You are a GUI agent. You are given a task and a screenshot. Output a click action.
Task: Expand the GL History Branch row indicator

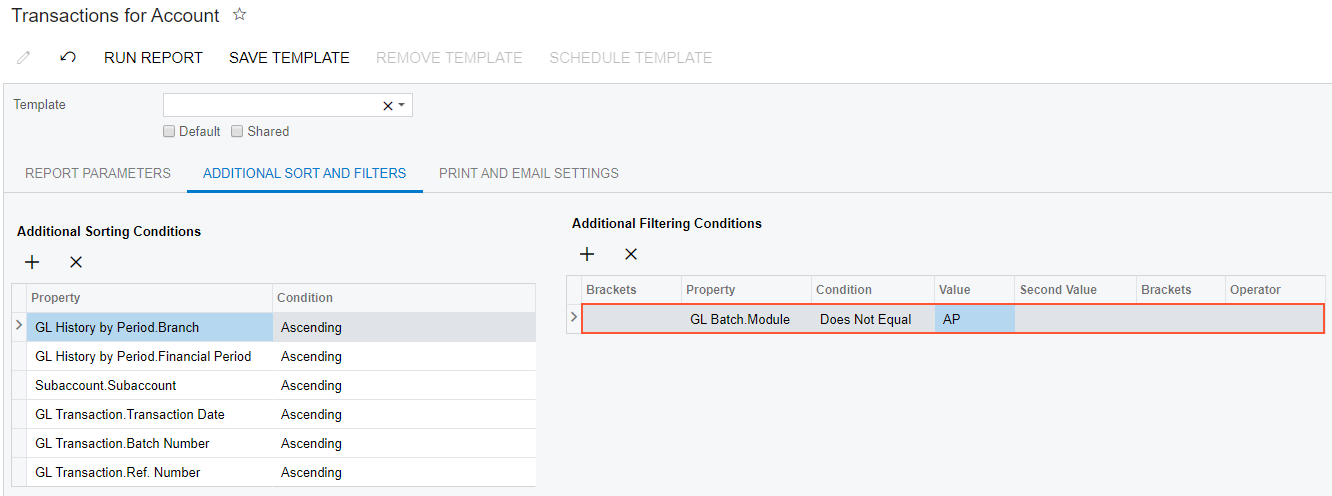tap(19, 326)
